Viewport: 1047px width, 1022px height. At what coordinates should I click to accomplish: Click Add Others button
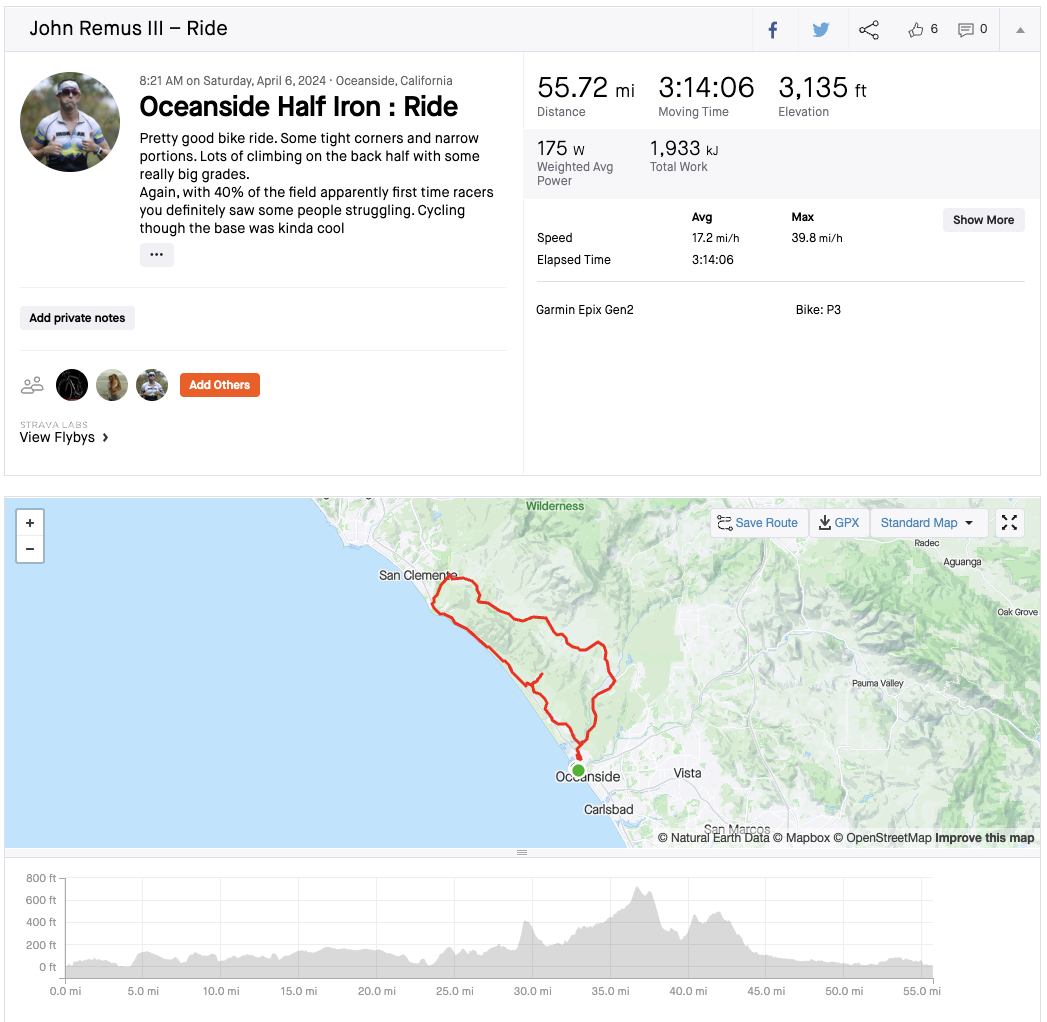[220, 385]
